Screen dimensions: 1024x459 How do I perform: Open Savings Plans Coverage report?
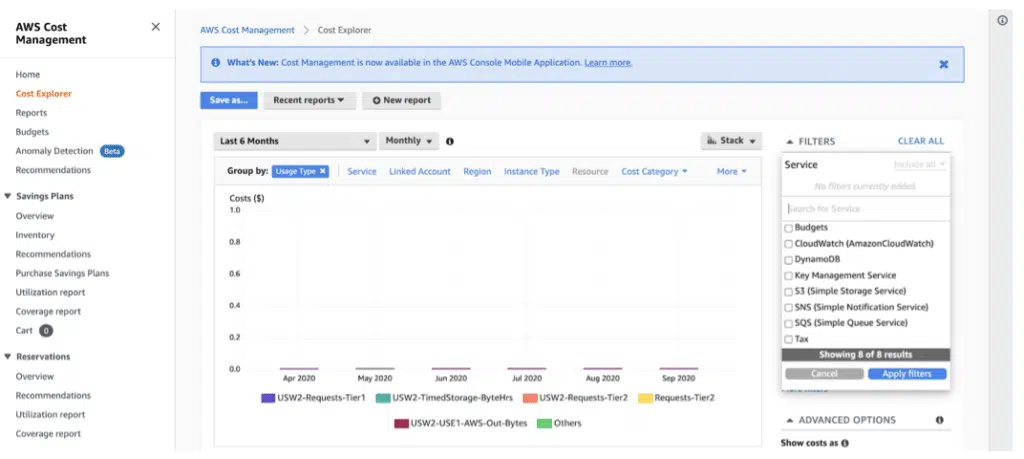[48, 311]
